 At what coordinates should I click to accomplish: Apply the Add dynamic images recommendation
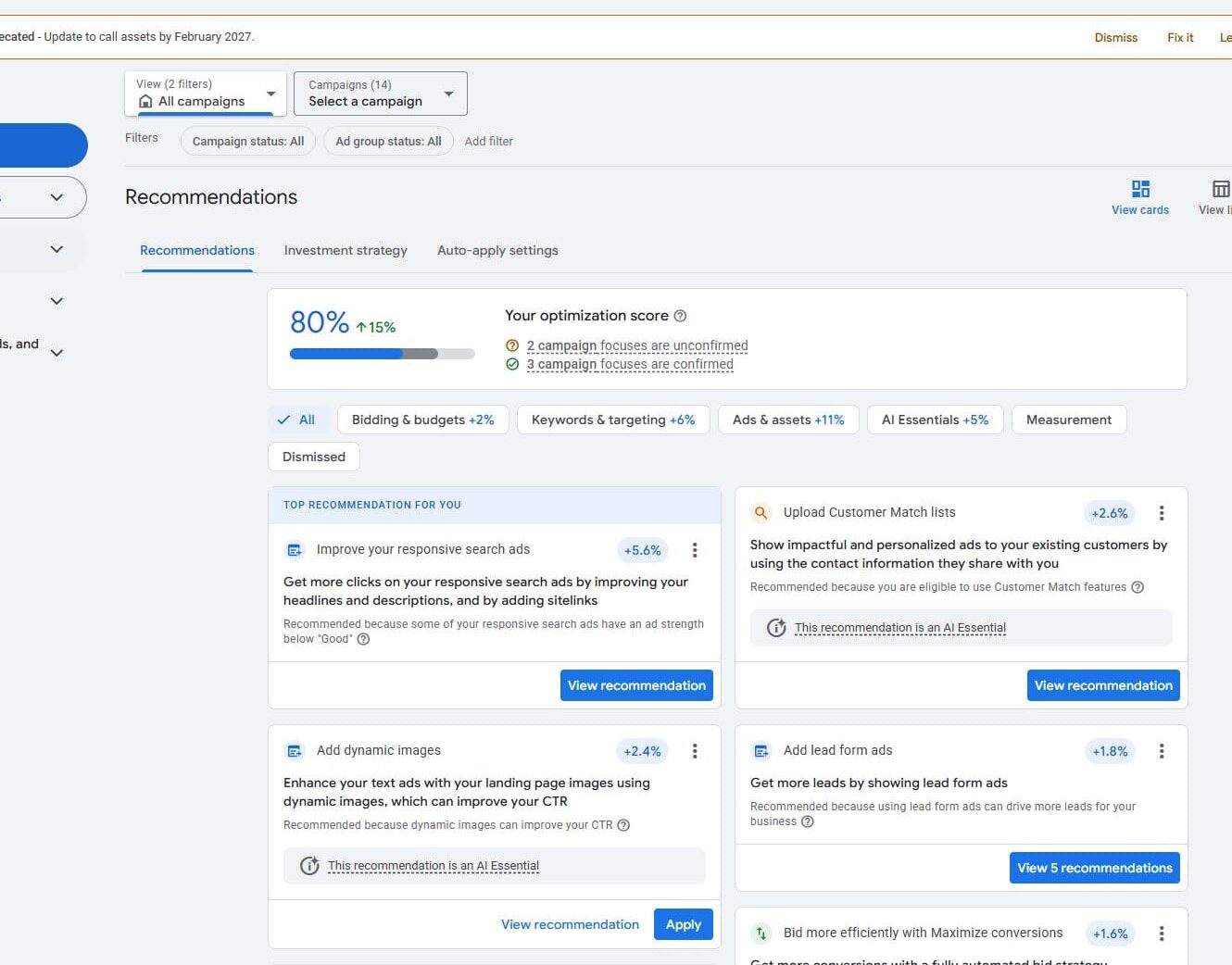coord(683,924)
